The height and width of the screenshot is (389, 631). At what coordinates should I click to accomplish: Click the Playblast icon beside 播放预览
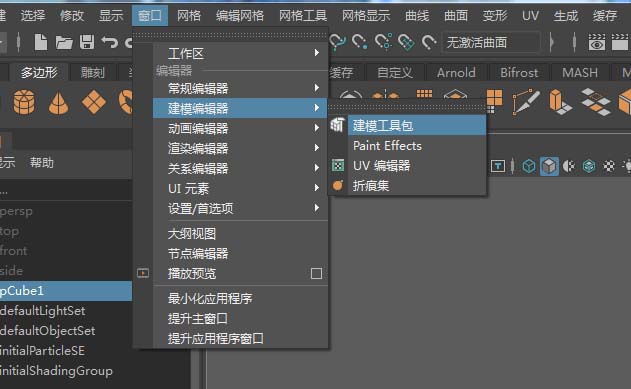(143, 273)
